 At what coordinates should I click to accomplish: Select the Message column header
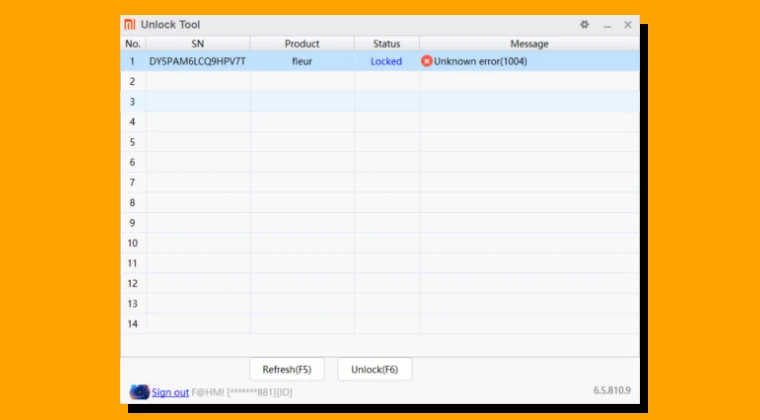(529, 44)
